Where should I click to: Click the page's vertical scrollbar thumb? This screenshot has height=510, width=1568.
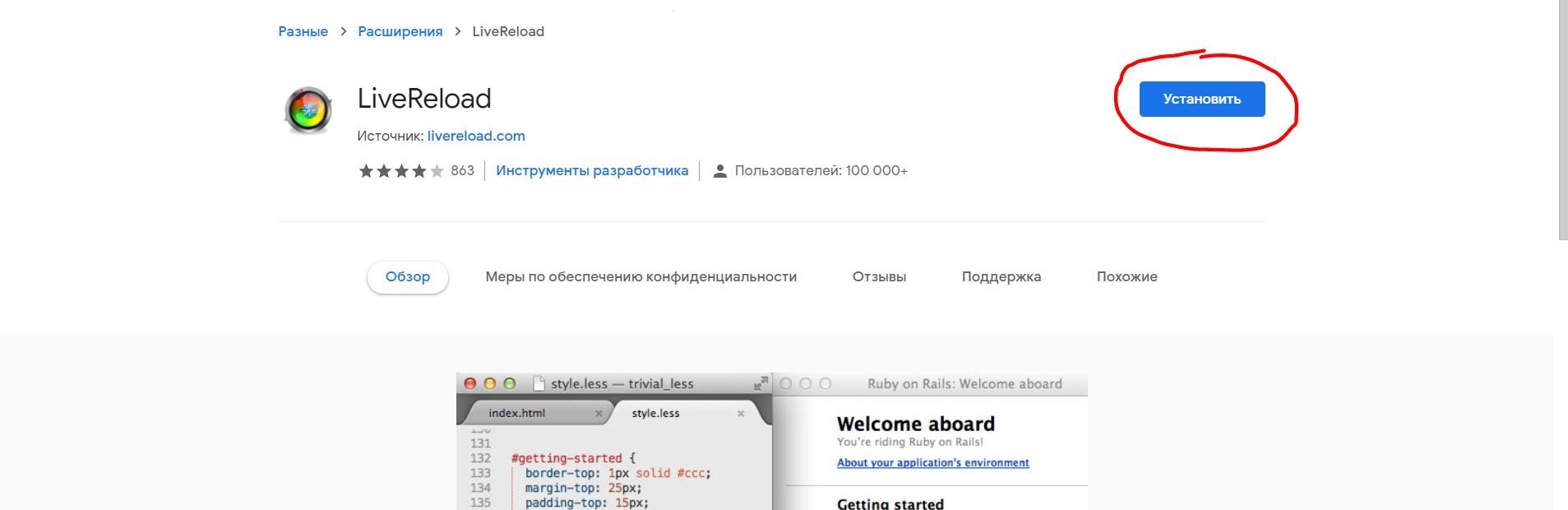[1563, 120]
